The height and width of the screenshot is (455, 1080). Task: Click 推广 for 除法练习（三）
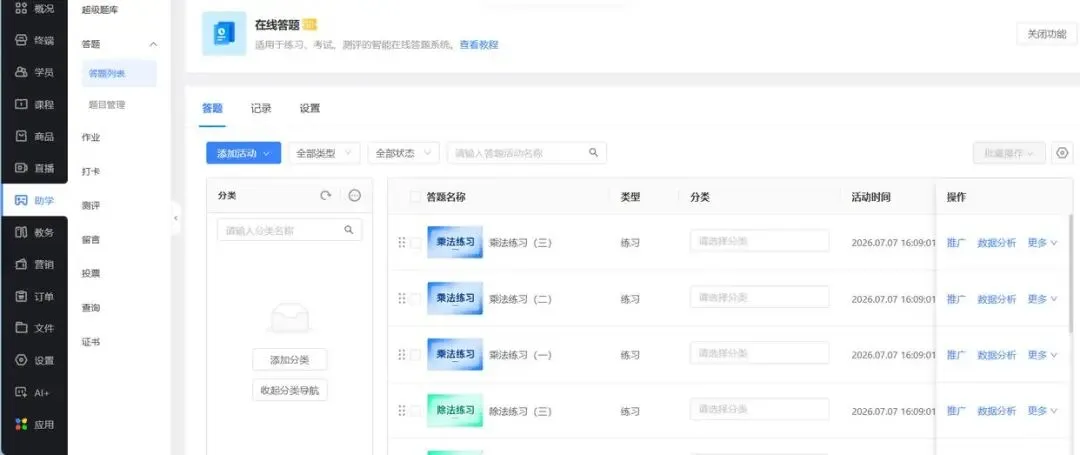click(956, 411)
